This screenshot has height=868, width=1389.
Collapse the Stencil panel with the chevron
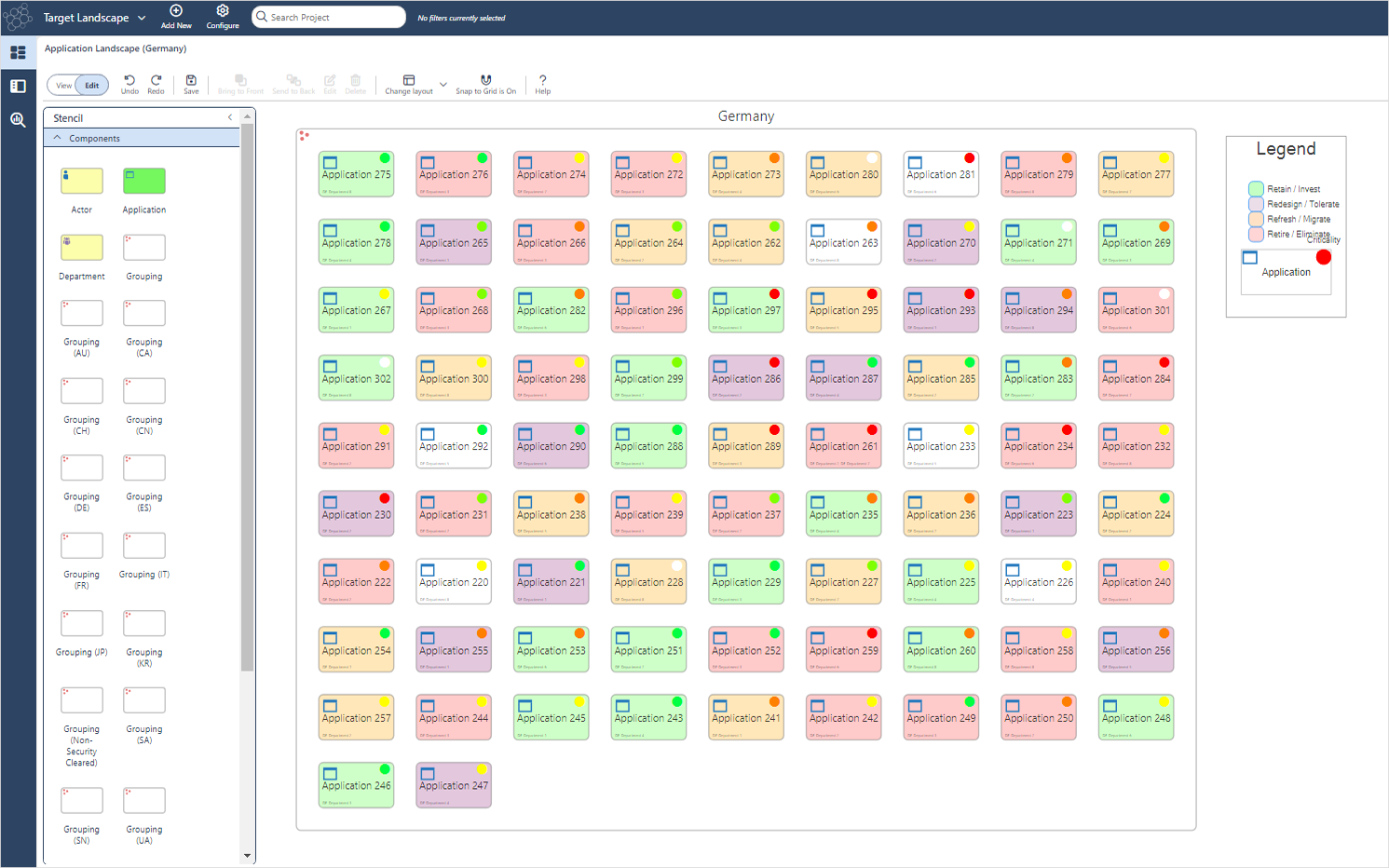(230, 117)
